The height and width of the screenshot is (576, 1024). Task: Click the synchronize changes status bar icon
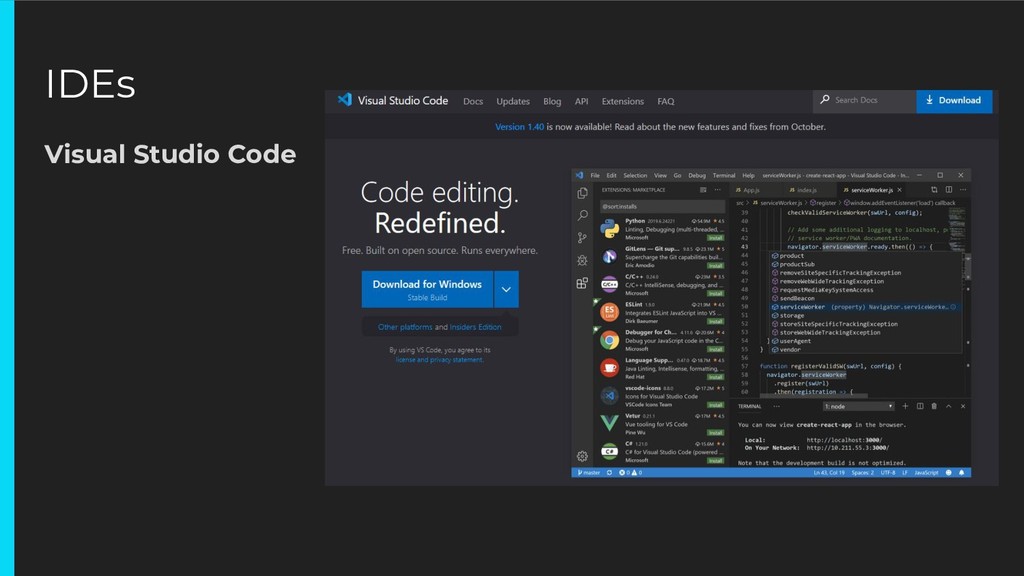[x=609, y=473]
